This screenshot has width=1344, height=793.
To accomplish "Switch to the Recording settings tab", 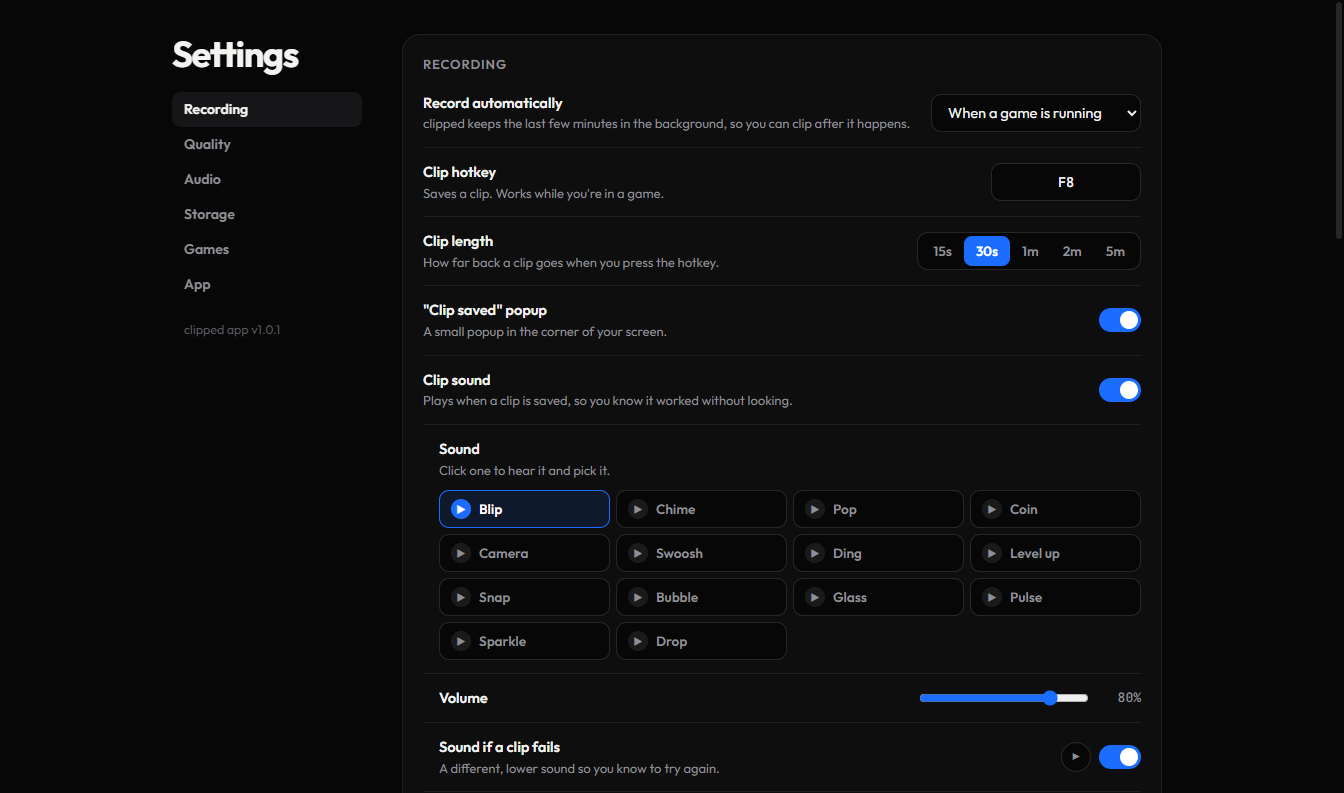I will [267, 109].
